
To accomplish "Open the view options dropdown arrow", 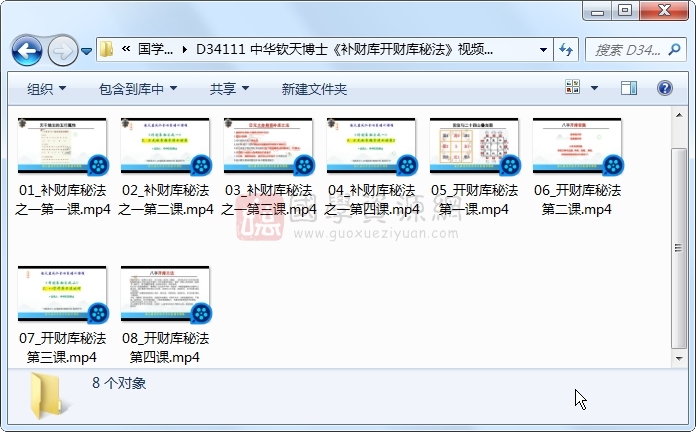I will tap(594, 88).
